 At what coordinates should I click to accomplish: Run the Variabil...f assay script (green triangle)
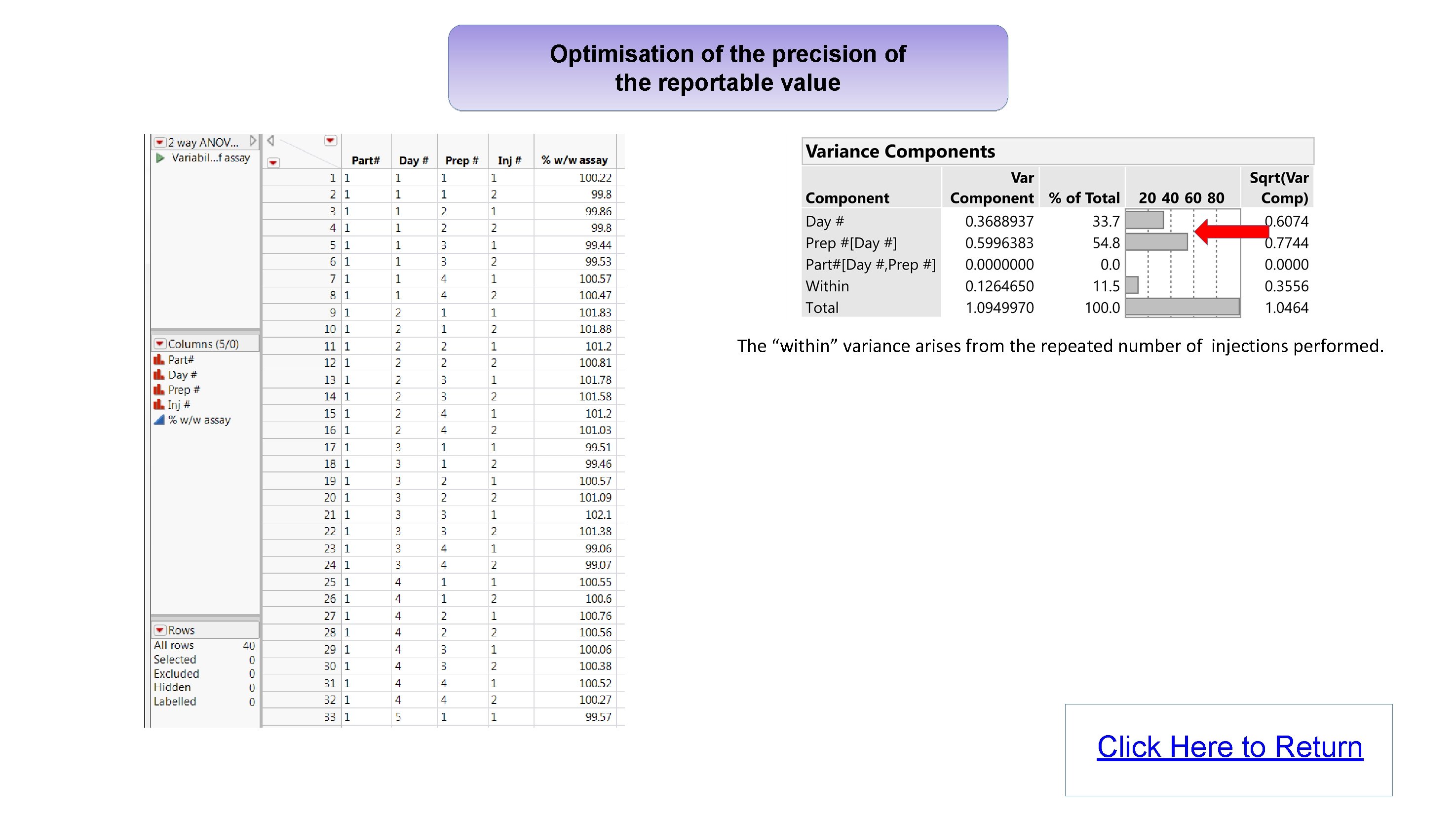click(x=160, y=157)
